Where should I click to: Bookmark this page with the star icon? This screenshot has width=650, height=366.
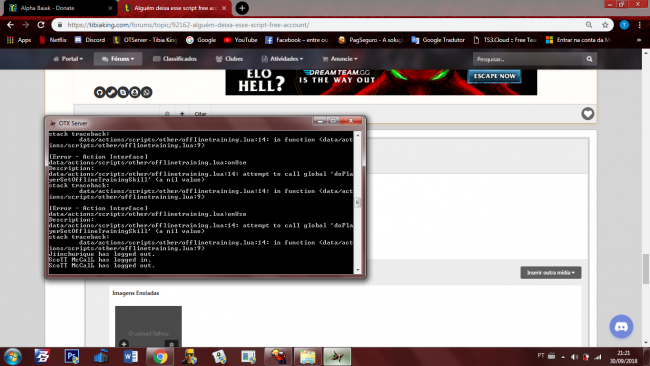coord(605,25)
